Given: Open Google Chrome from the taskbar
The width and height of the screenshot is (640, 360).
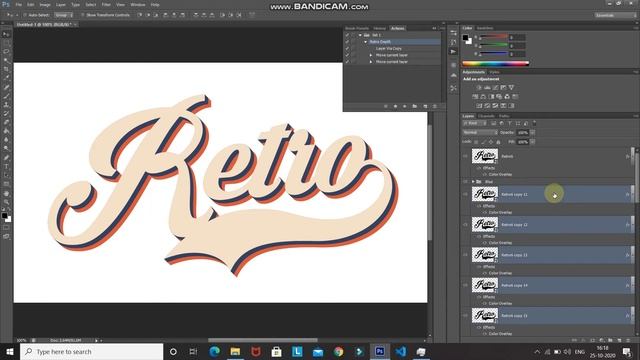Looking at the screenshot, I should (338, 351).
